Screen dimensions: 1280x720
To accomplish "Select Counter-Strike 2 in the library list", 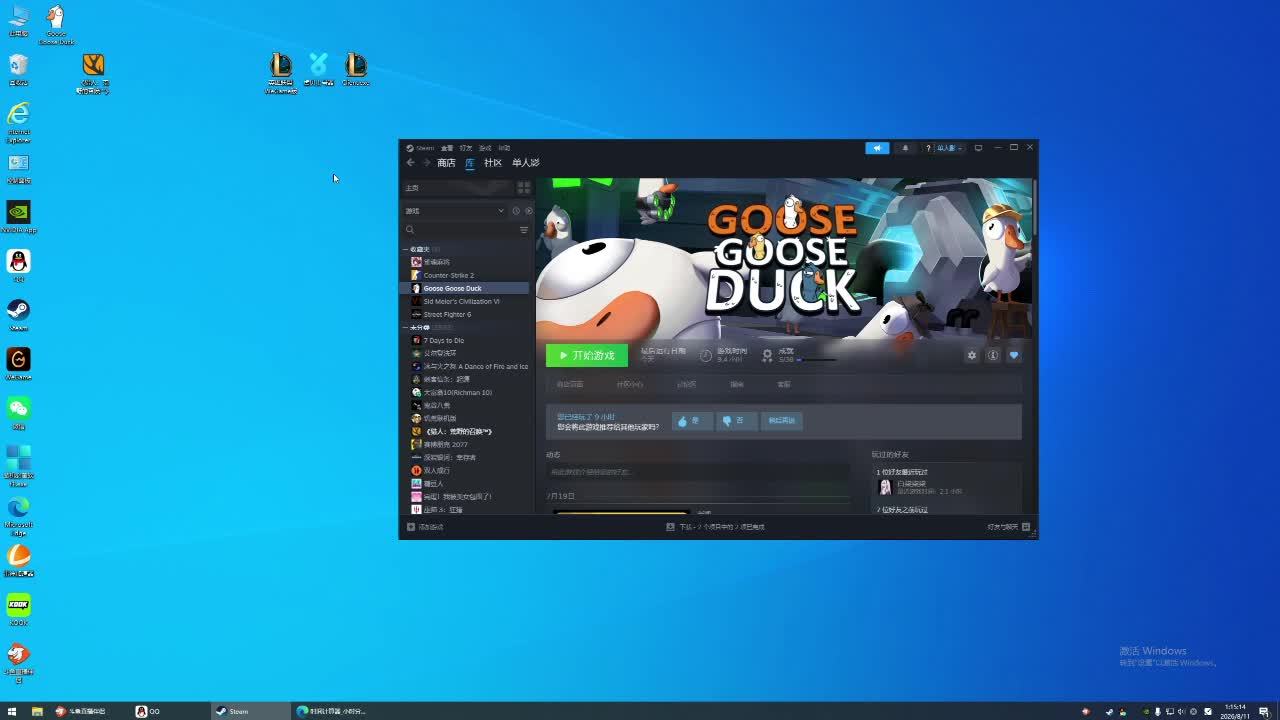I will click(466, 275).
